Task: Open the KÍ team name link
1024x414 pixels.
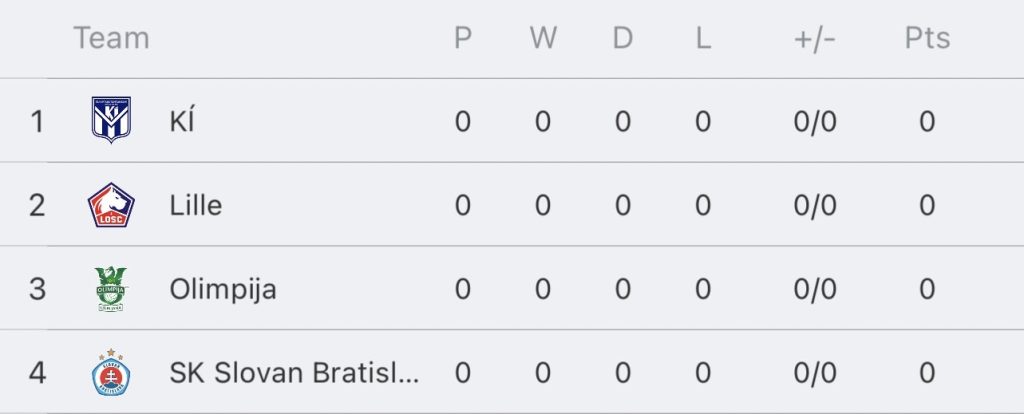Action: [182, 121]
